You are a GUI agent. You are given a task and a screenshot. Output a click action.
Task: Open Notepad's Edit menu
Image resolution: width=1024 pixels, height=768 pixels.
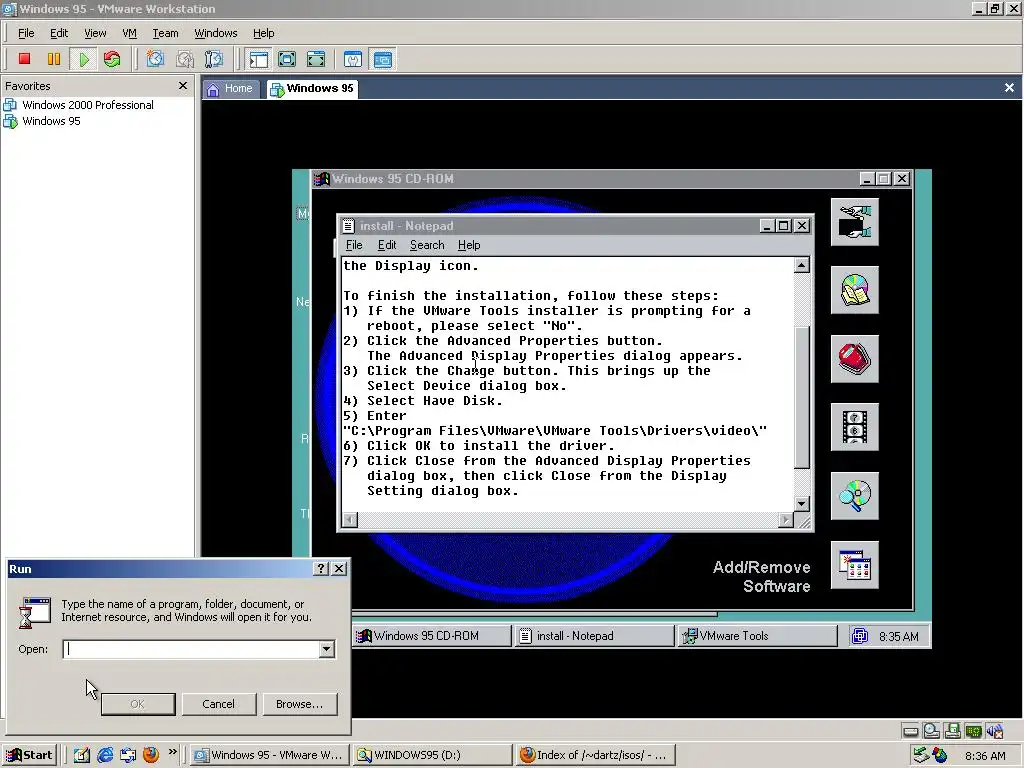[x=387, y=246]
